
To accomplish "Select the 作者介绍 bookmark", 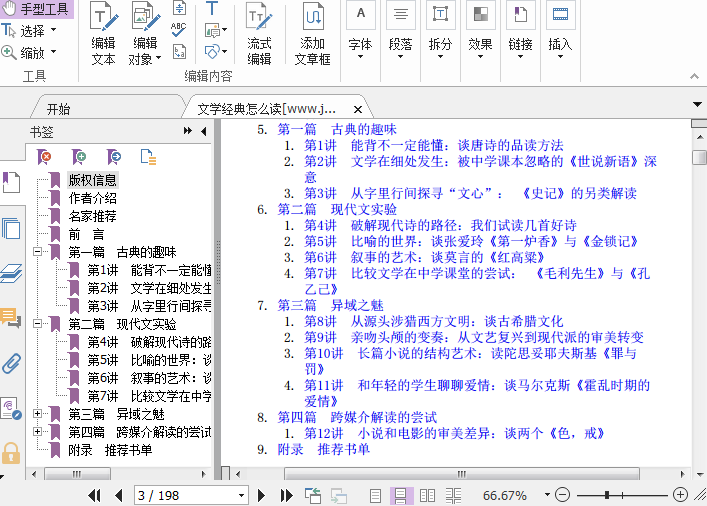I will 92,198.
